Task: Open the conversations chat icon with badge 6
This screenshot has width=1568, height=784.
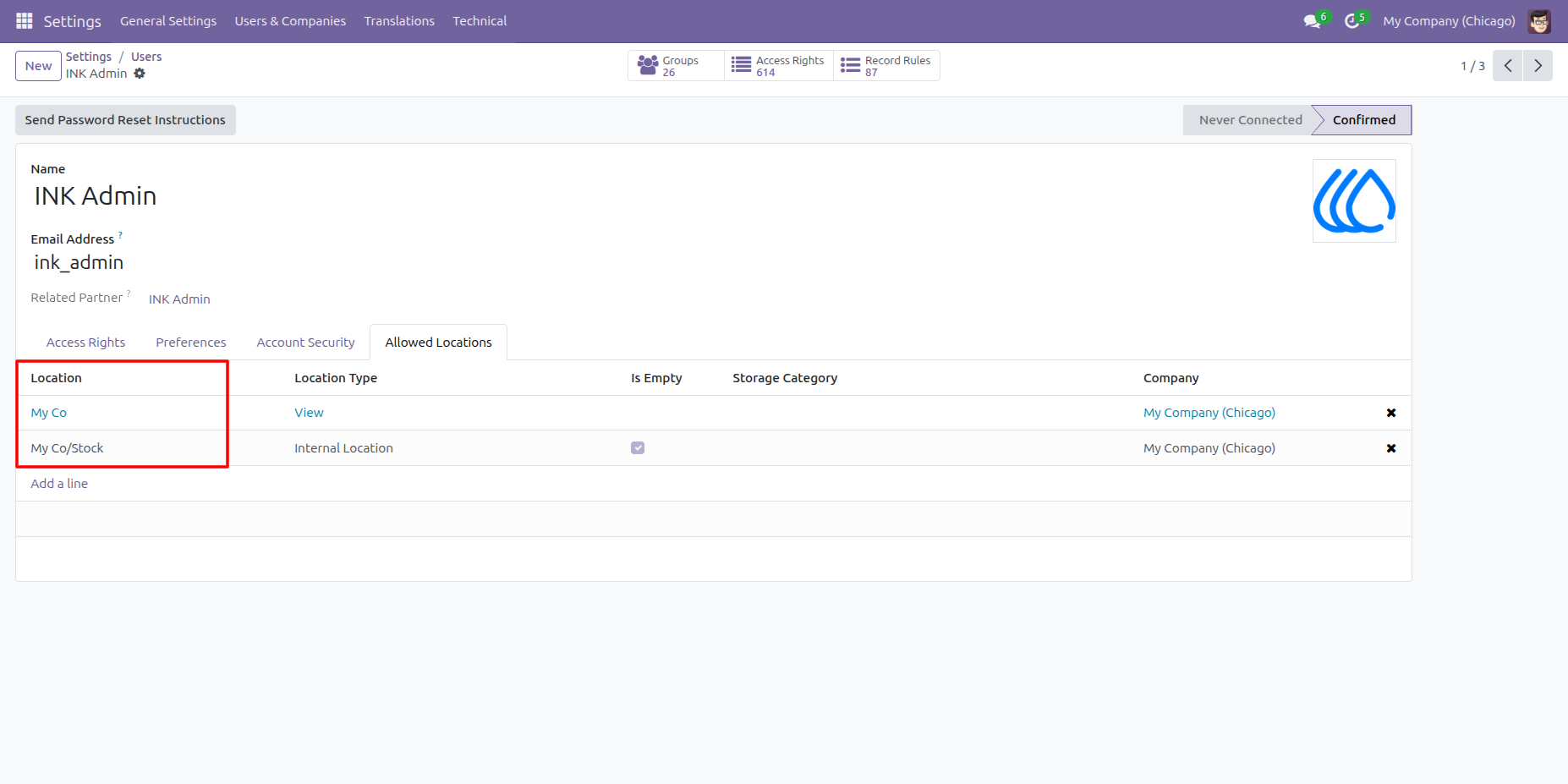Action: [1313, 20]
